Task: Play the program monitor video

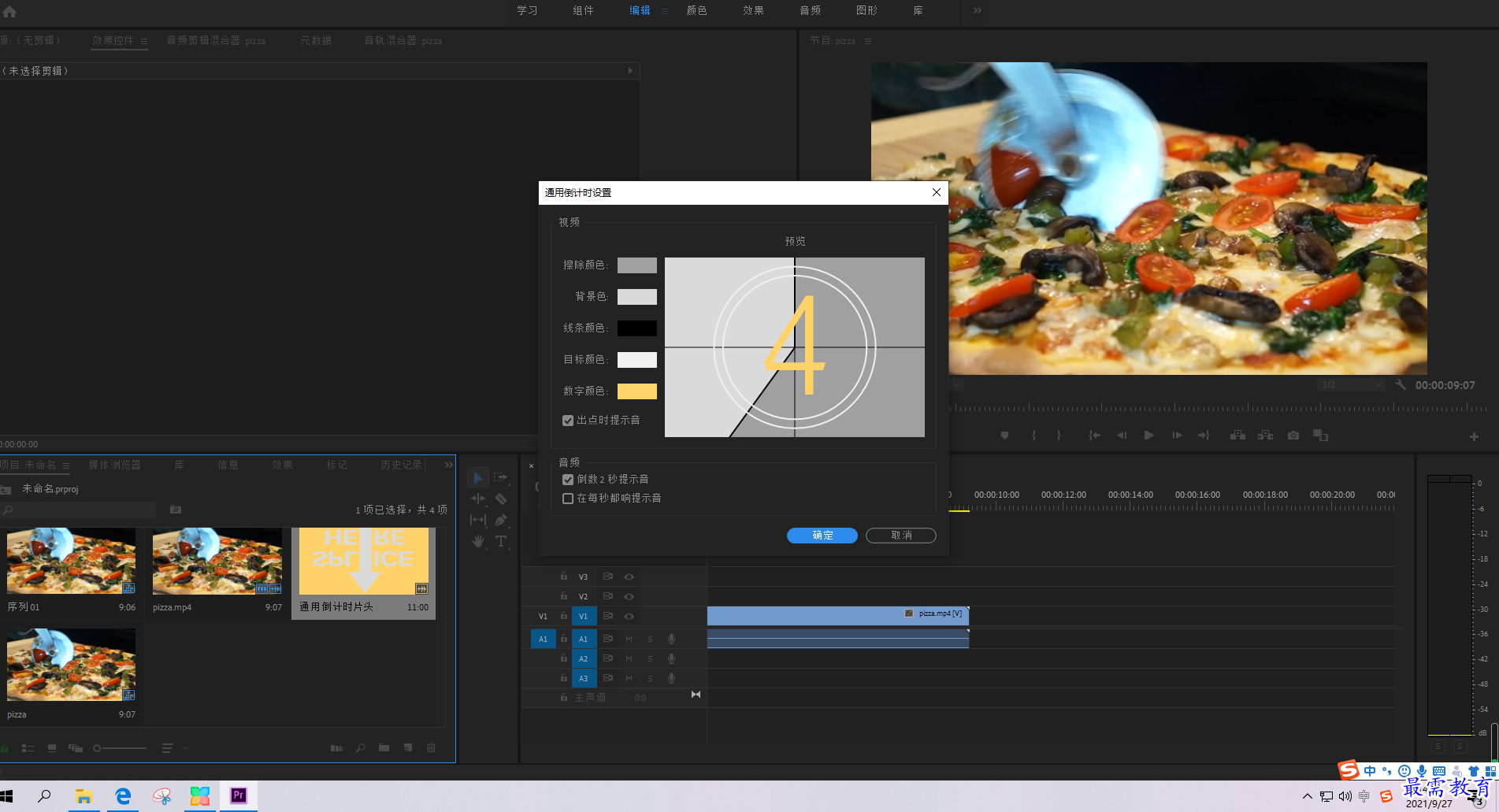Action: (x=1149, y=436)
